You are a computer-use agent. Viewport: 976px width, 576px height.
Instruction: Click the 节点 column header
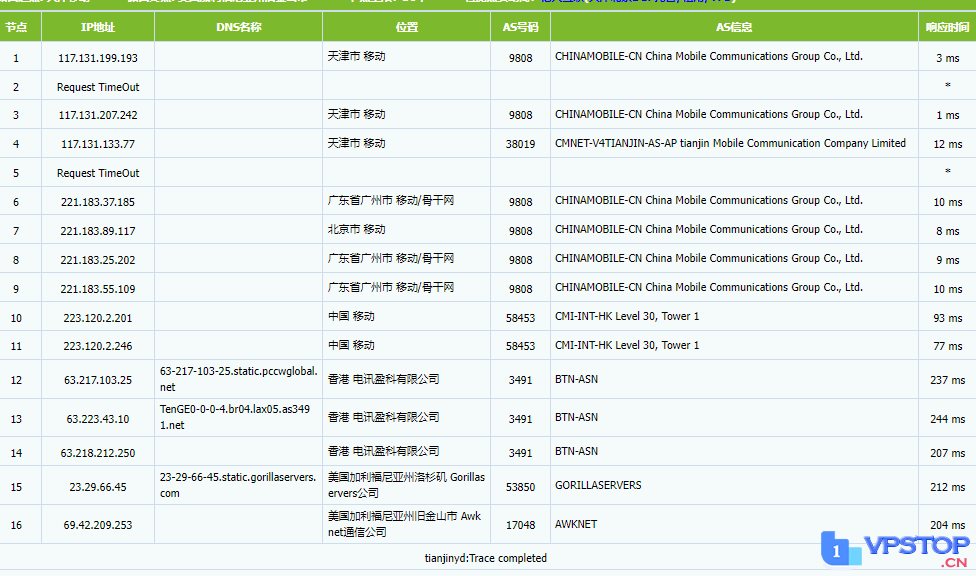[16, 27]
